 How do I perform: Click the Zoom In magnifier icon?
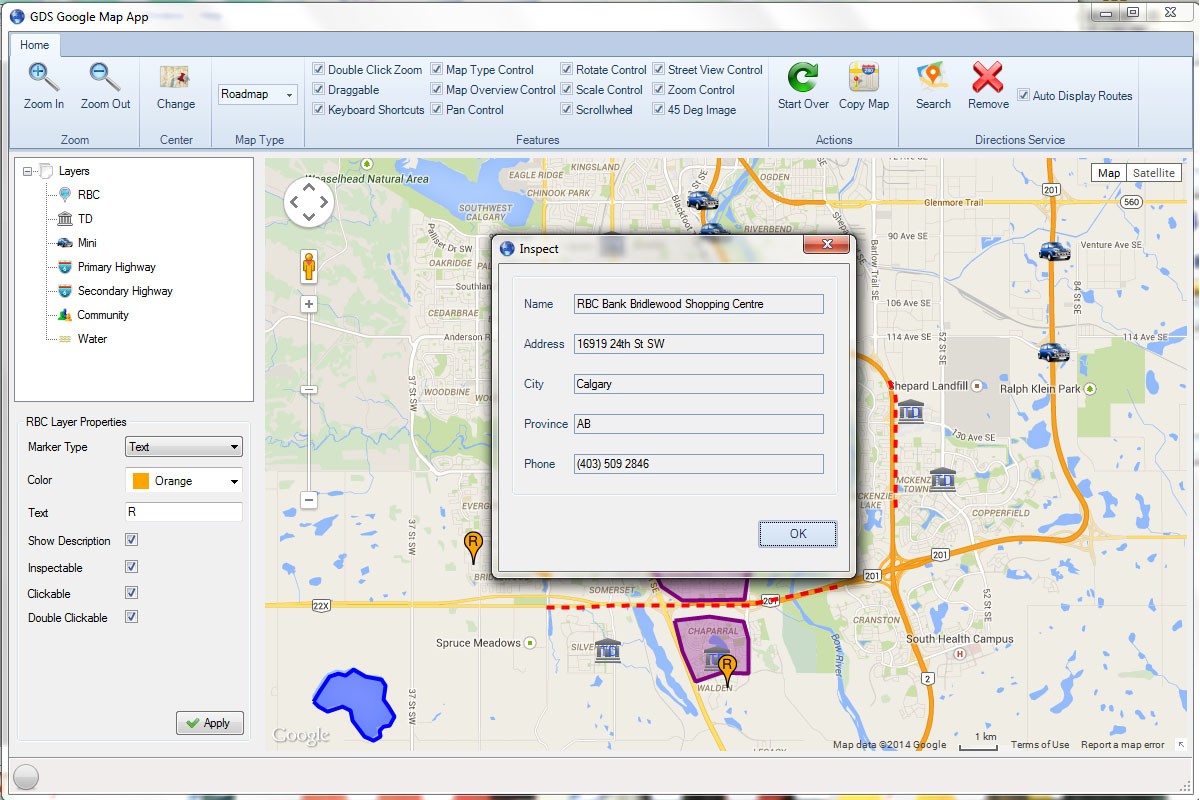point(44,77)
